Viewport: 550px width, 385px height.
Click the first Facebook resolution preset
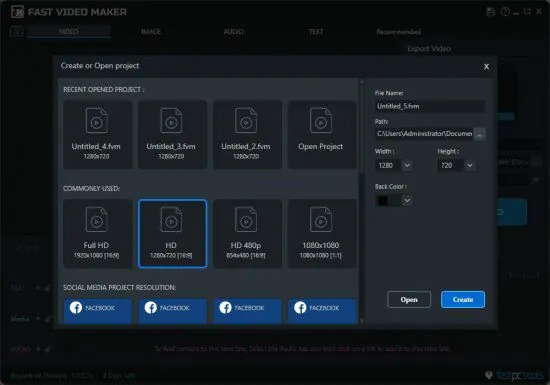[98, 311]
